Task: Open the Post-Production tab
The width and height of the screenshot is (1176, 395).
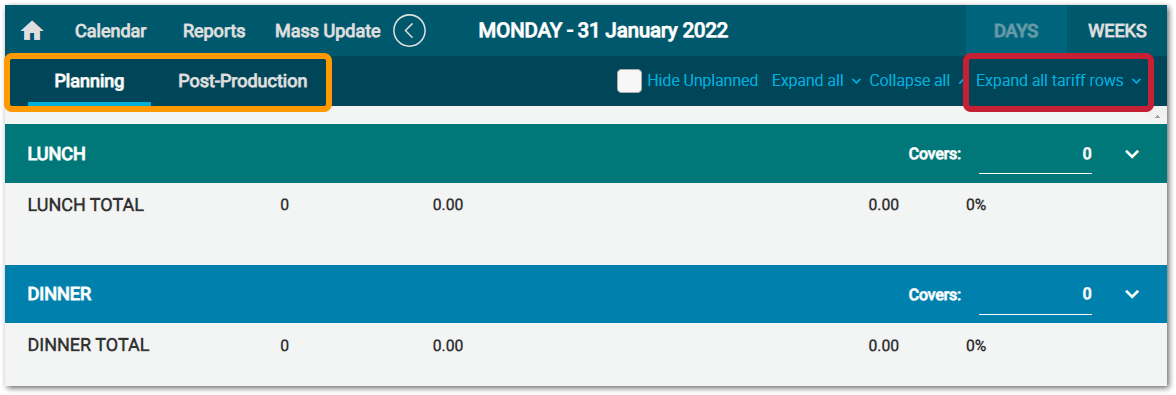Action: click(242, 81)
